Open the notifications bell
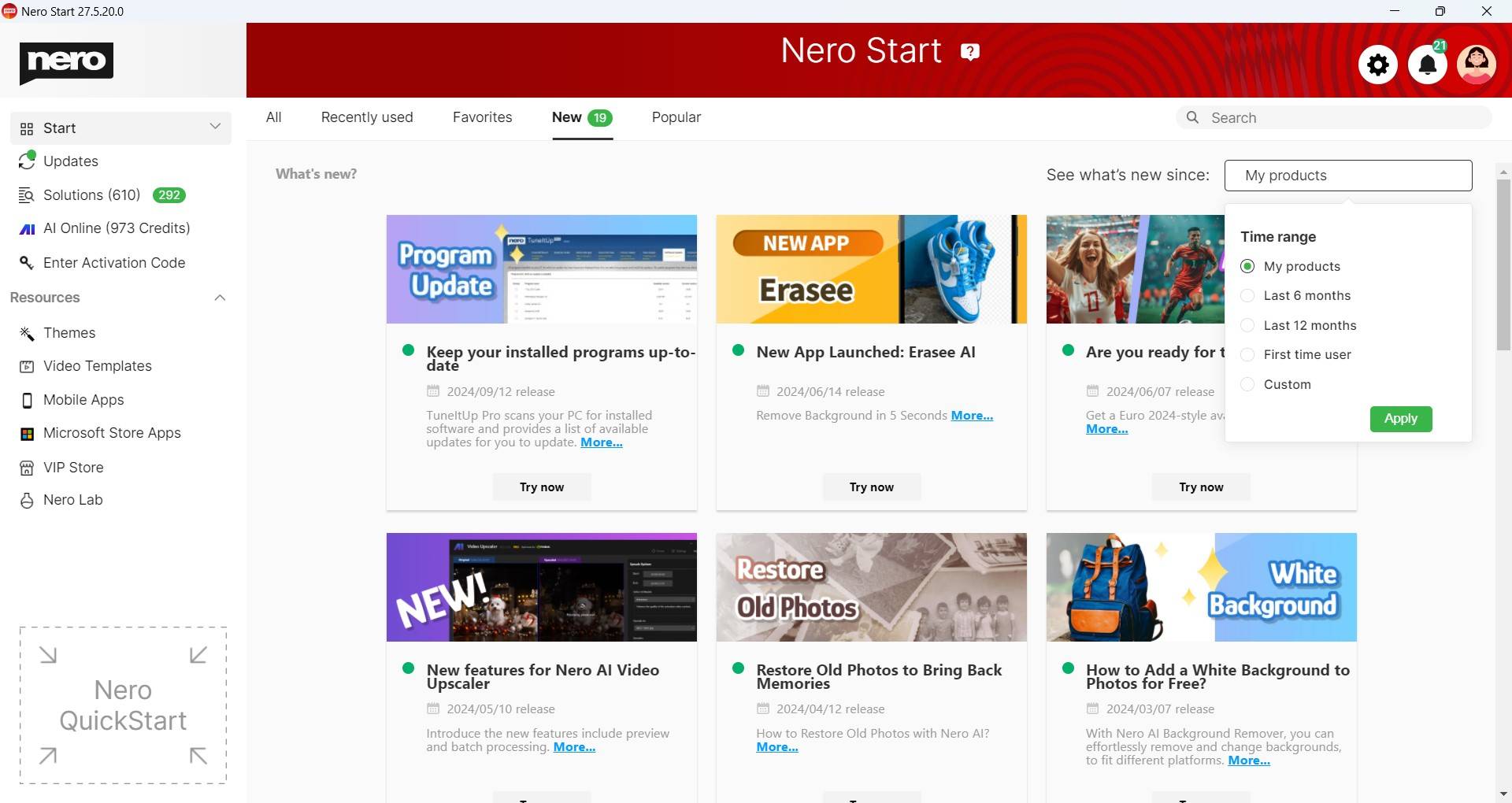This screenshot has width=1512, height=803. tap(1427, 65)
